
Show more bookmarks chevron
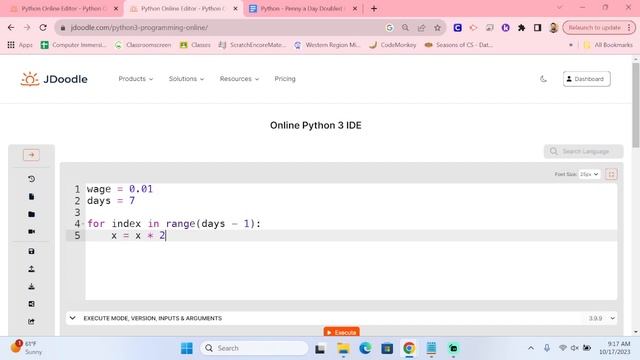[571, 45]
